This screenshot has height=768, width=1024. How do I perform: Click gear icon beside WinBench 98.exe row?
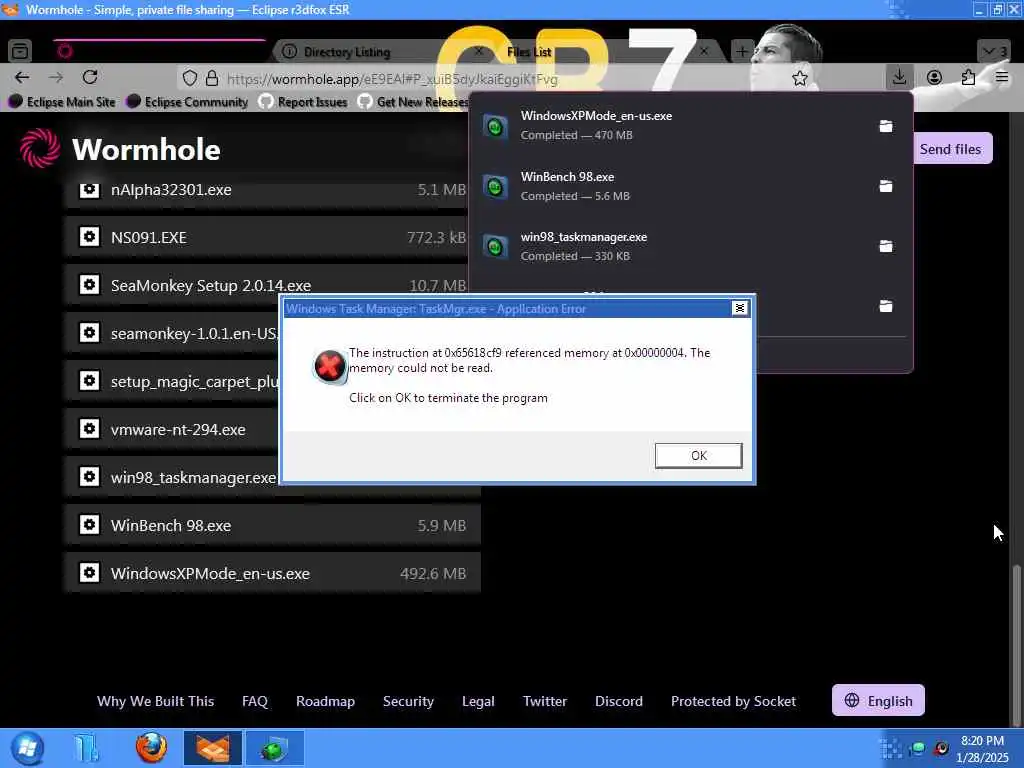coord(89,524)
